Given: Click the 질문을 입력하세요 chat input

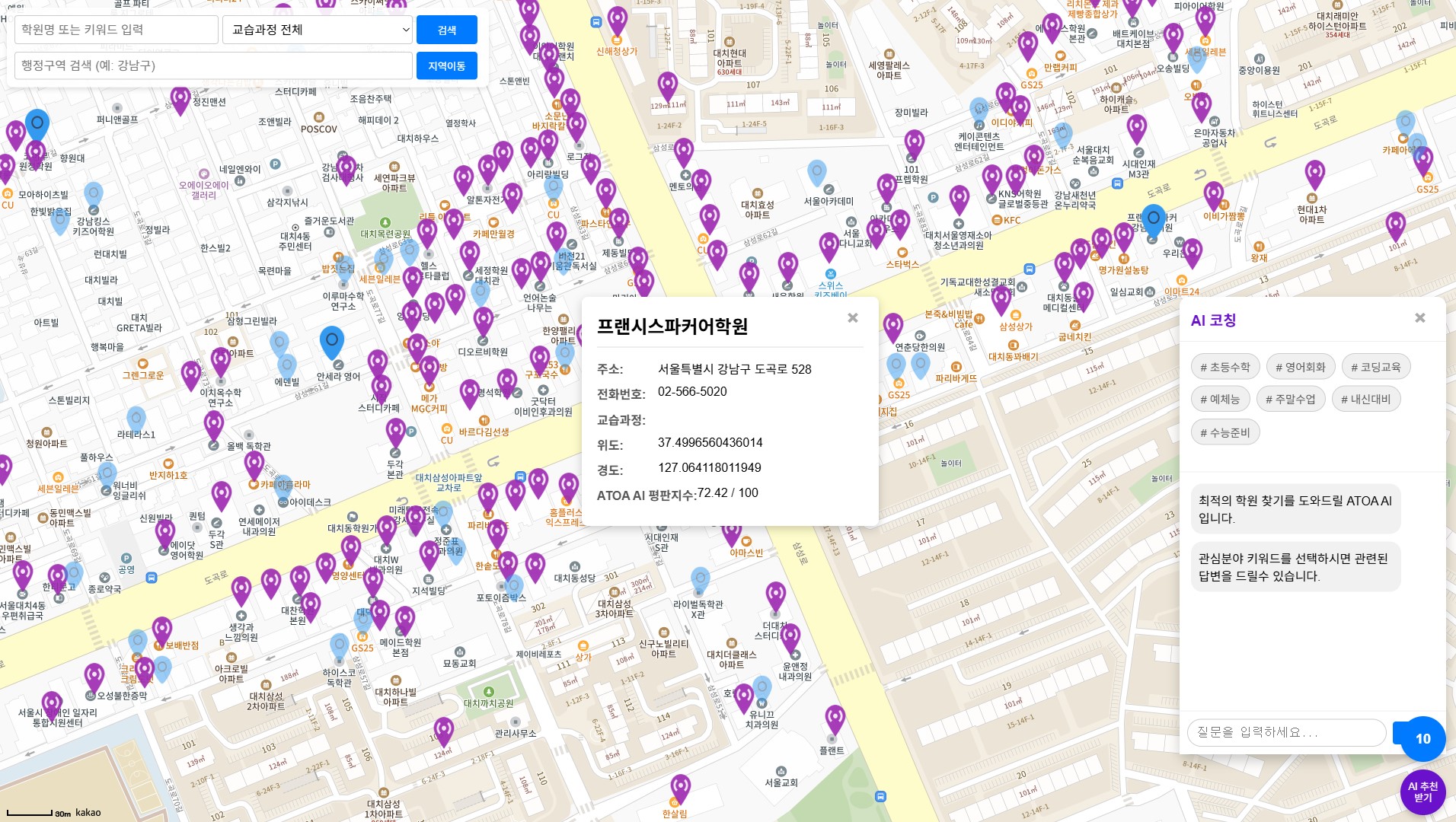Looking at the screenshot, I should click(1285, 732).
